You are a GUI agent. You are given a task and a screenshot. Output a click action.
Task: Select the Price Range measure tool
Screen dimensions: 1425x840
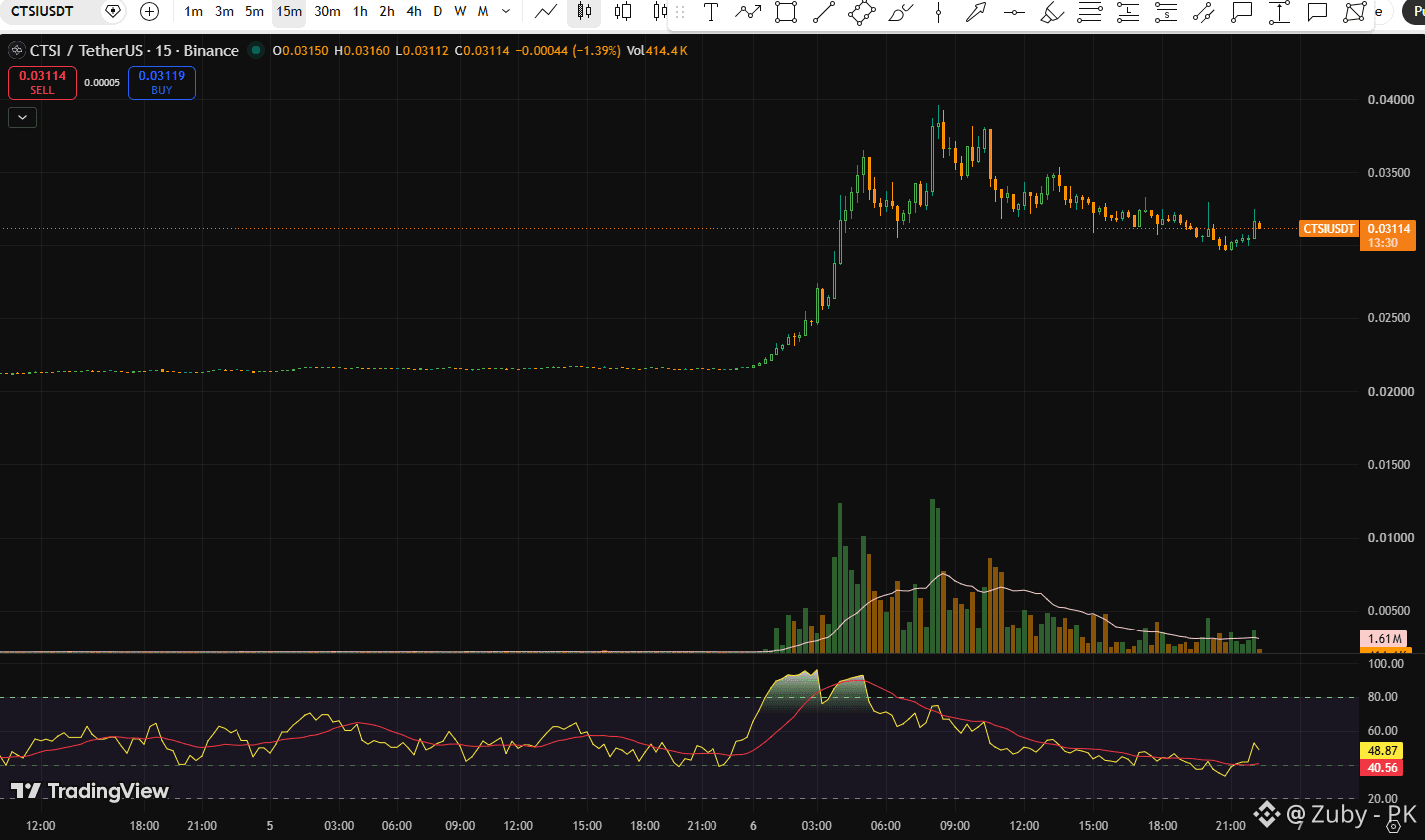point(1279,12)
